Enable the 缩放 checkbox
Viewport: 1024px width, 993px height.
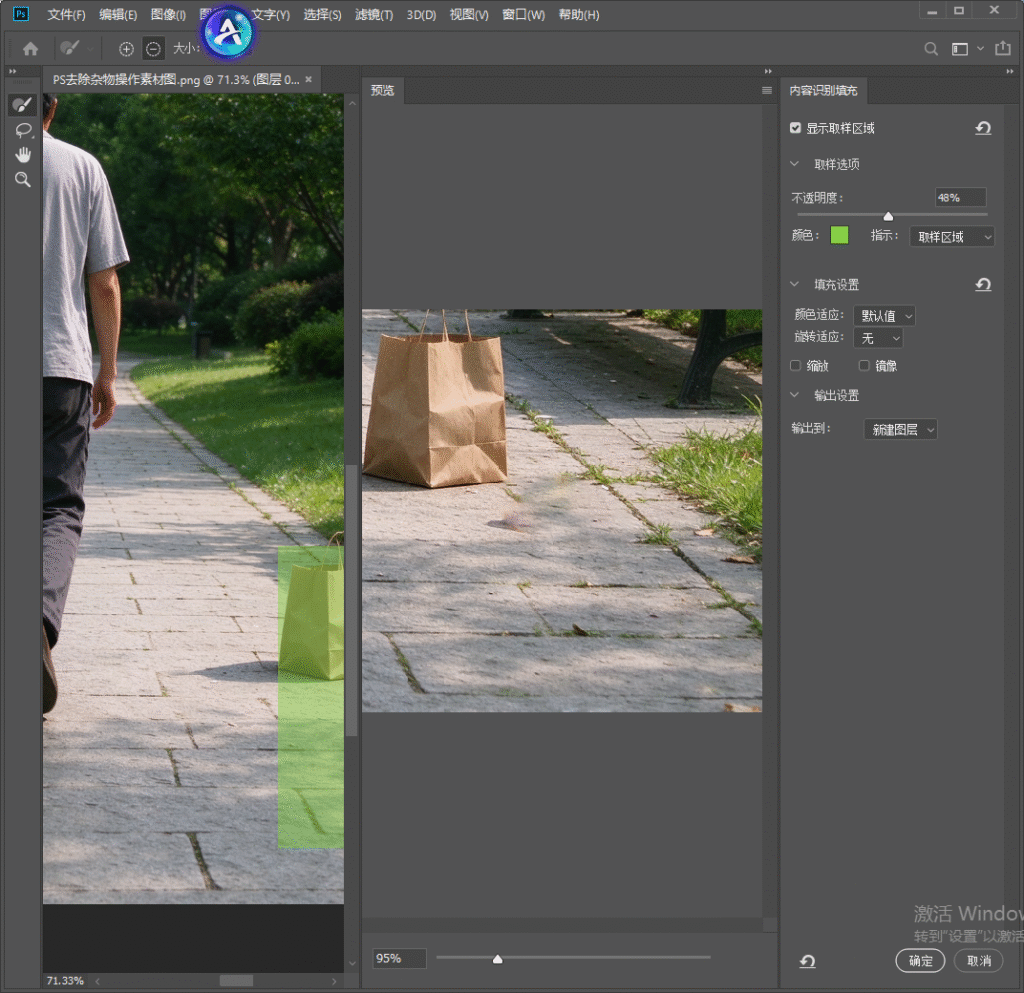(795, 366)
